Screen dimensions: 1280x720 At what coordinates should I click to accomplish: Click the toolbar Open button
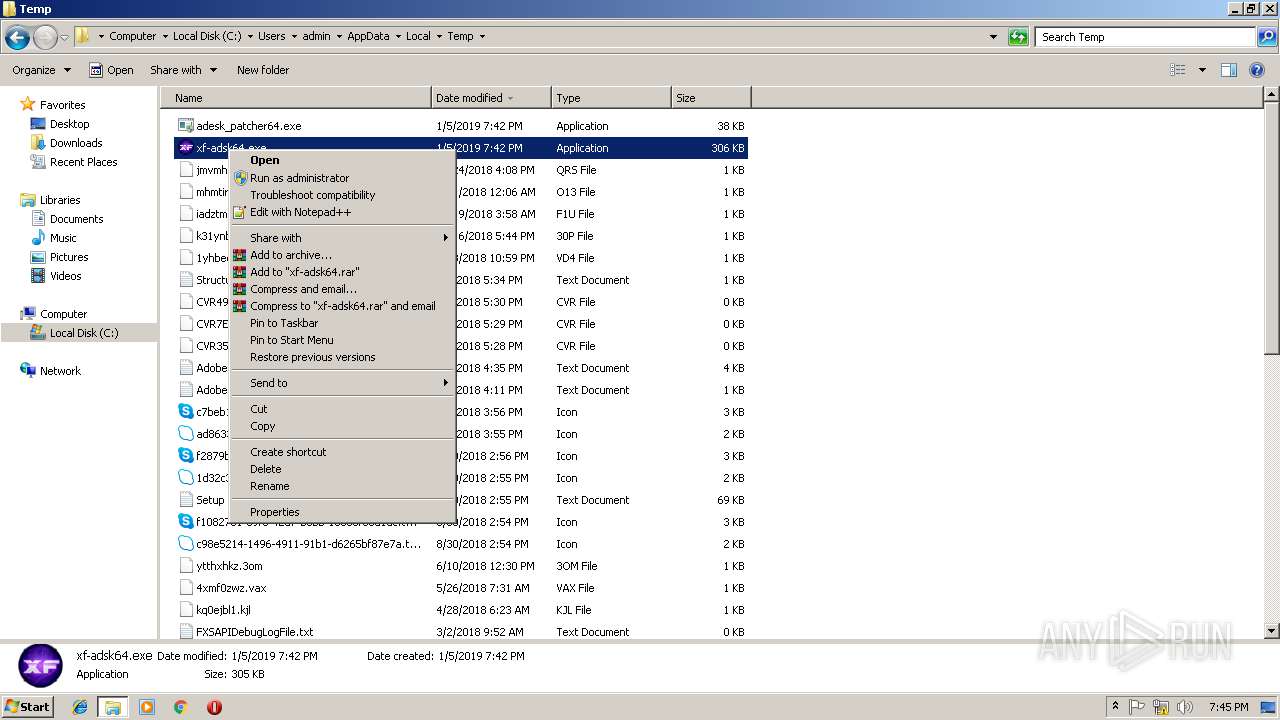tap(111, 70)
